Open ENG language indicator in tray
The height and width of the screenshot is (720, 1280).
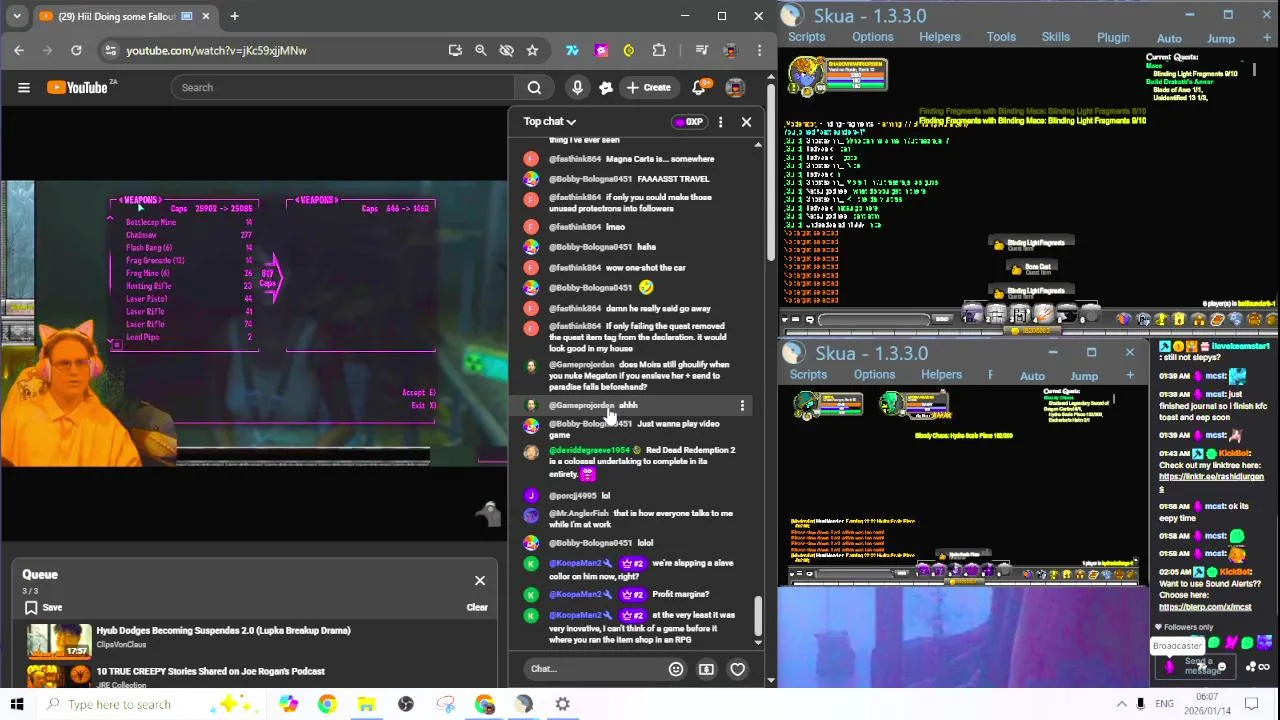tap(1164, 704)
